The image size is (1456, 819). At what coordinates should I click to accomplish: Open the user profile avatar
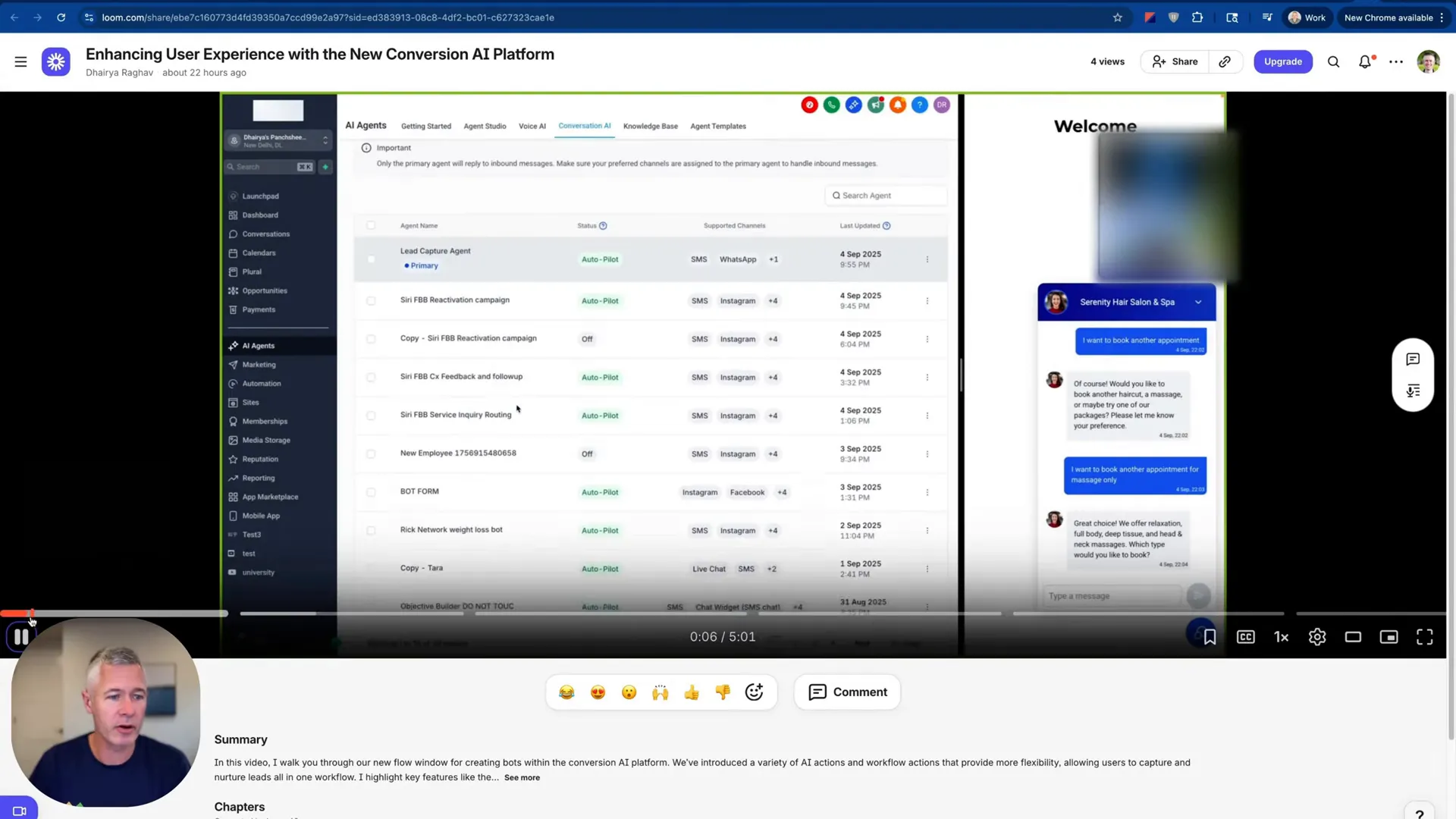click(1428, 61)
